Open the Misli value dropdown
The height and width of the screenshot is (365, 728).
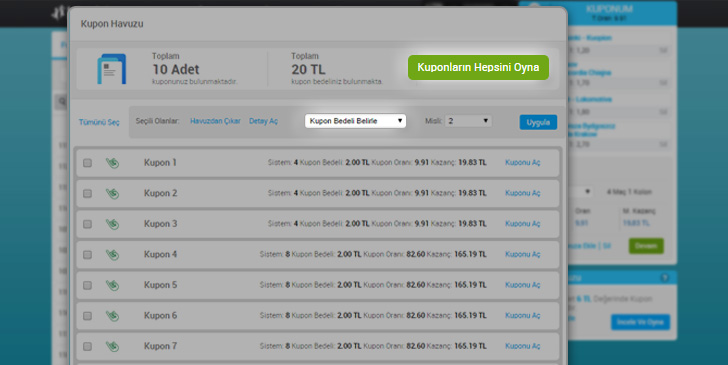tap(468, 121)
